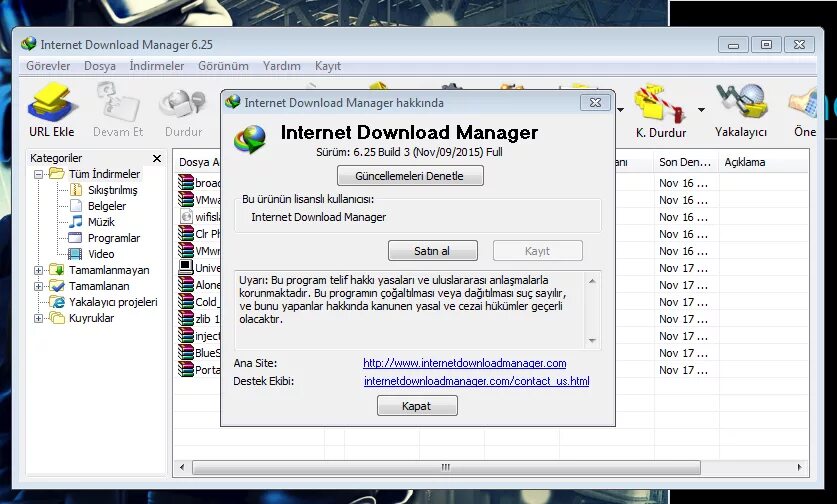The image size is (837, 504).
Task: Click the IDM logo in about dialog
Action: (x=250, y=139)
